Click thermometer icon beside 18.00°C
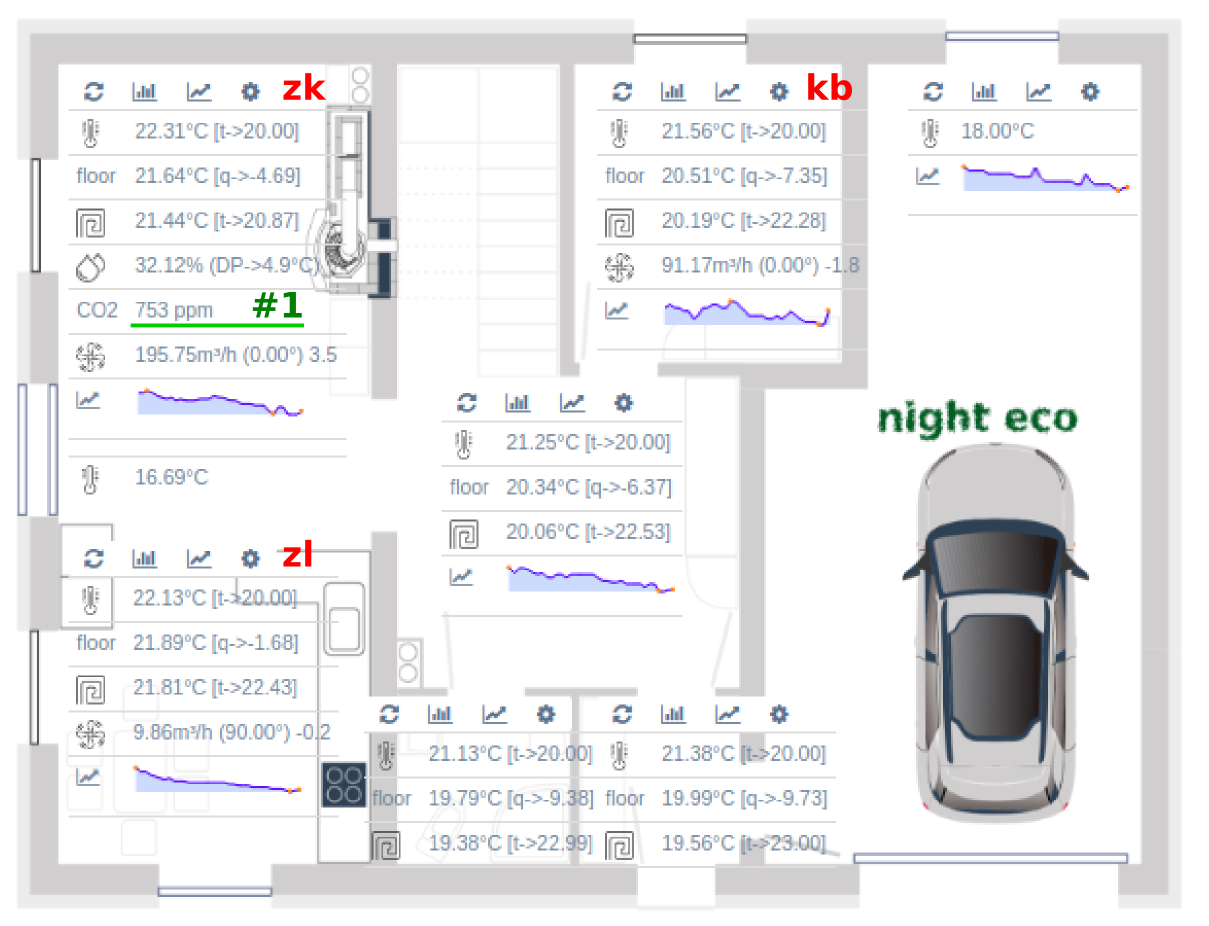1209x926 pixels. click(x=930, y=131)
